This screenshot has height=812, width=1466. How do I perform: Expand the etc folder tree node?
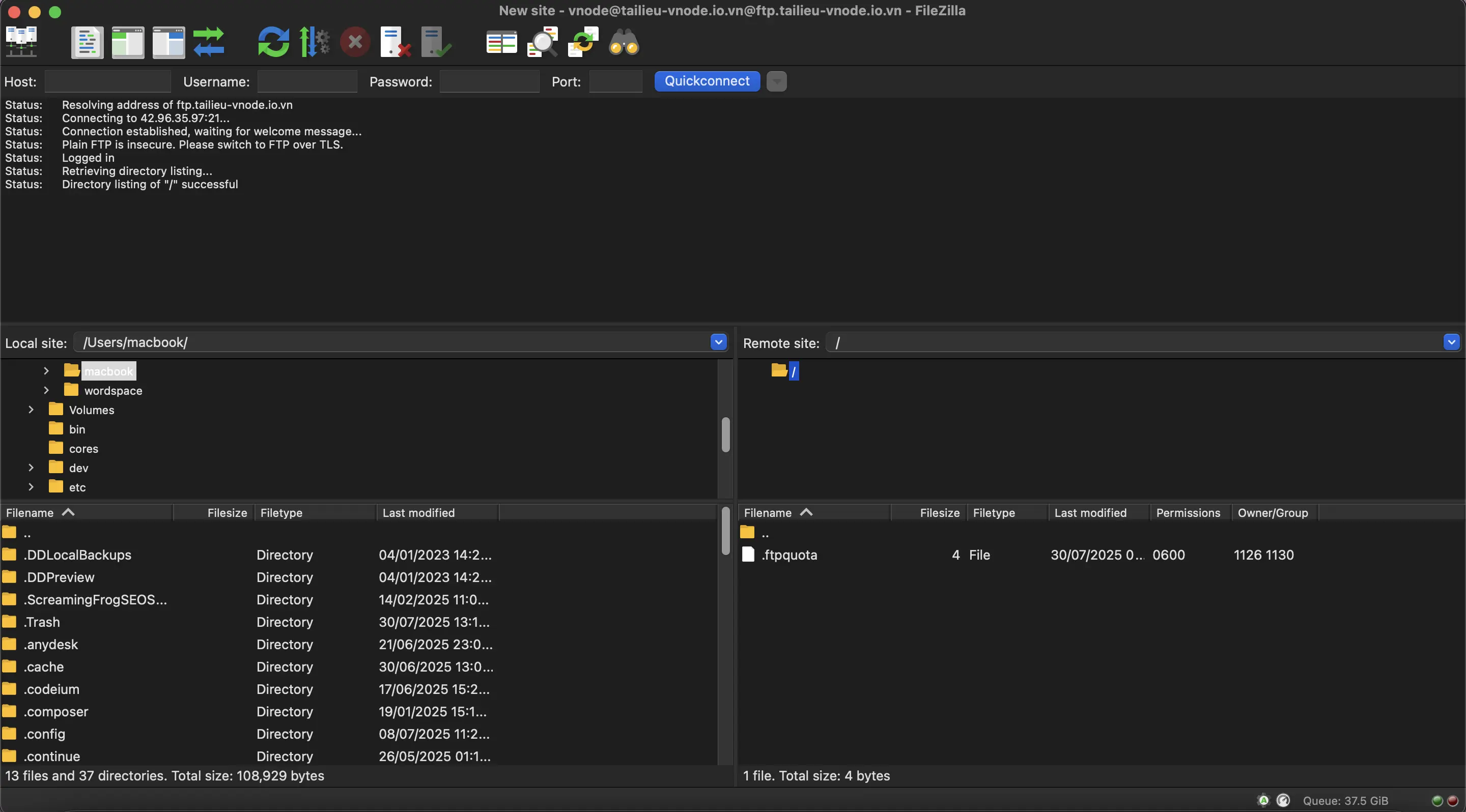[x=31, y=487]
